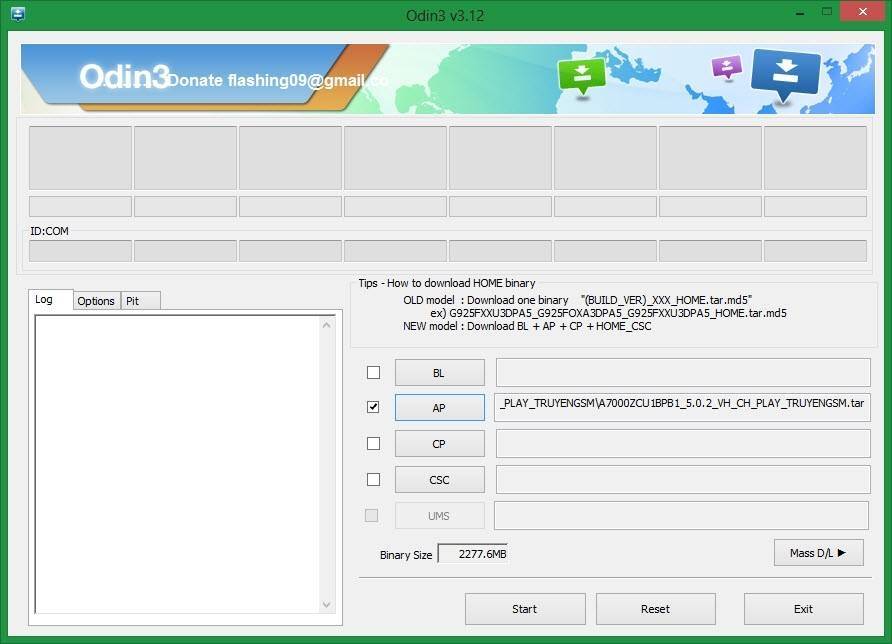892x644 pixels.
Task: Click the 'Donate flashing09@gmail' banner text
Action: [x=279, y=80]
